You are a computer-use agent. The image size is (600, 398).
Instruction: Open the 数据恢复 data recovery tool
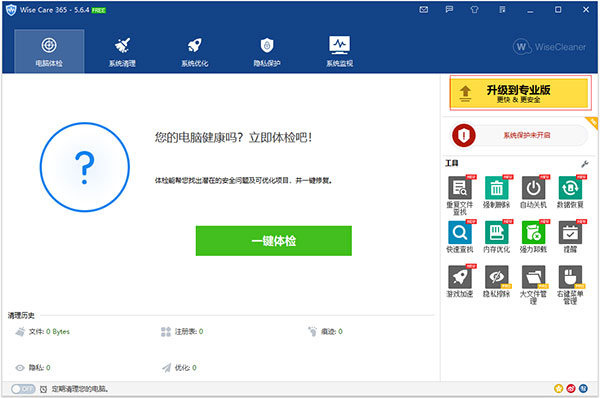pyautogui.click(x=570, y=191)
